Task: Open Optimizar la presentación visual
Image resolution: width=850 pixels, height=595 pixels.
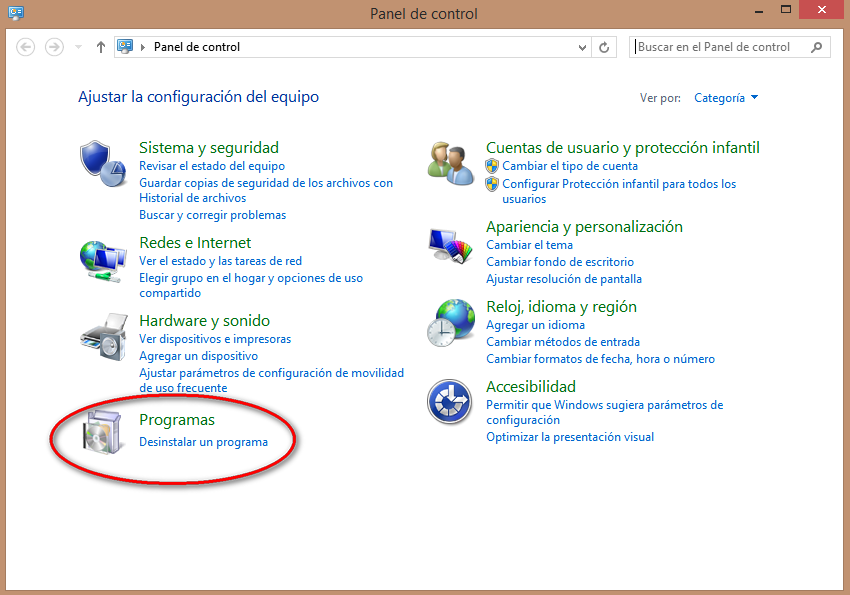Action: coord(570,437)
